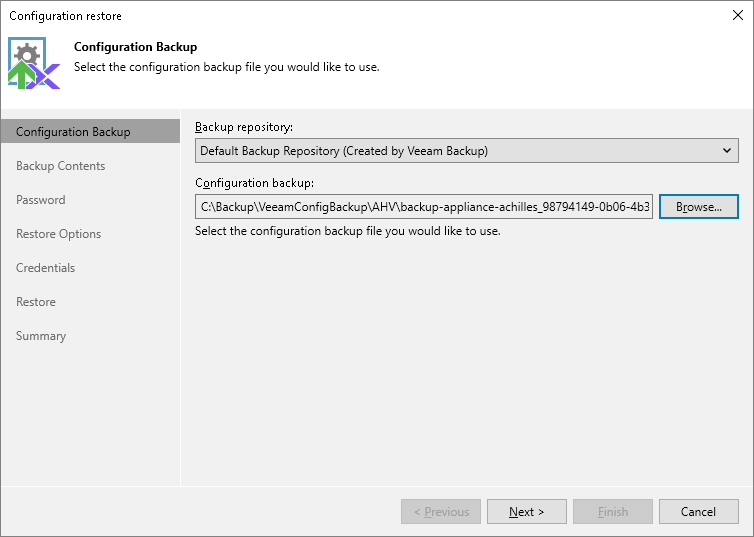This screenshot has height=537, width=754.
Task: Open the Restore Options step
Action: (58, 234)
